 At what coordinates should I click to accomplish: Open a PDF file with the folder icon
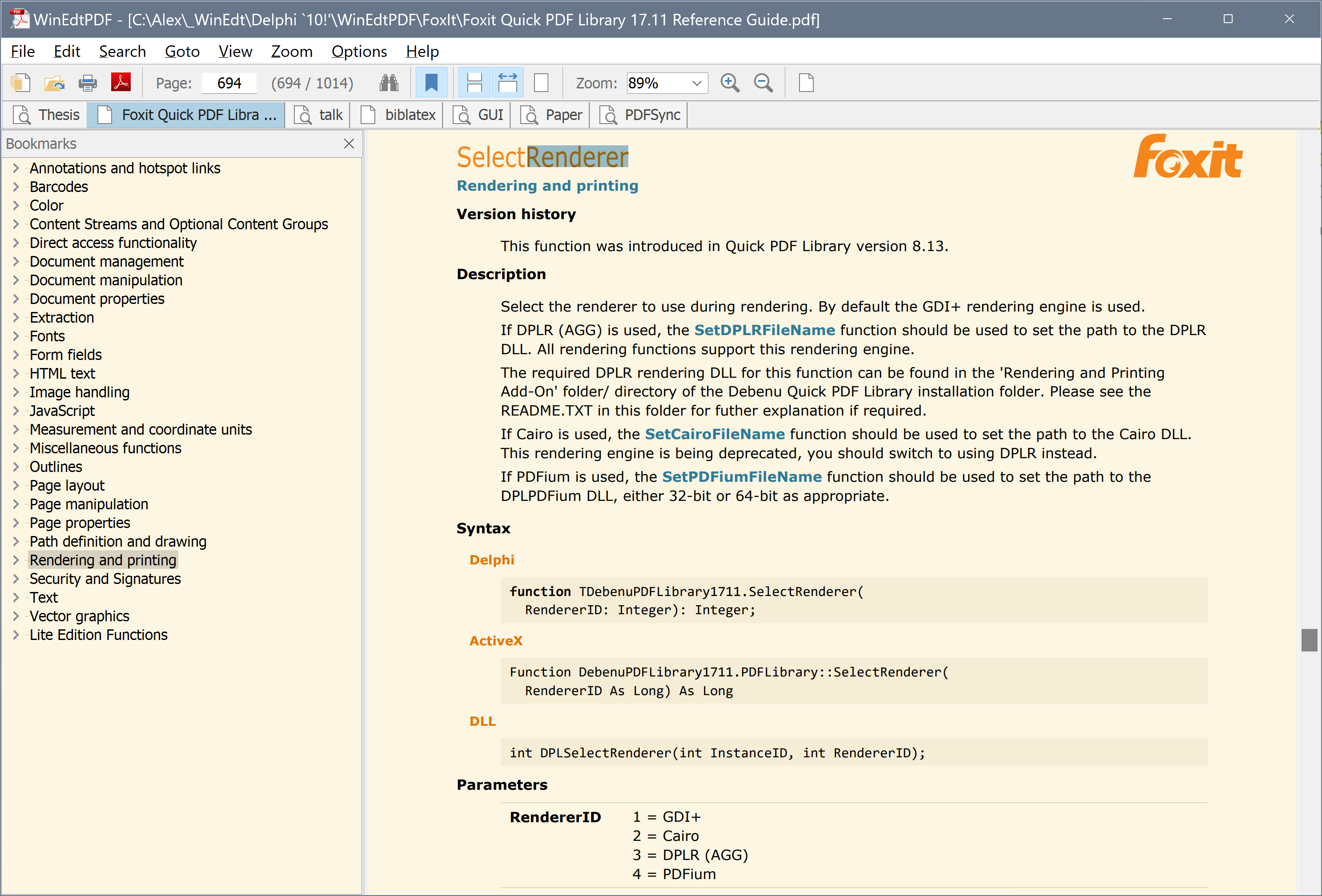click(54, 82)
